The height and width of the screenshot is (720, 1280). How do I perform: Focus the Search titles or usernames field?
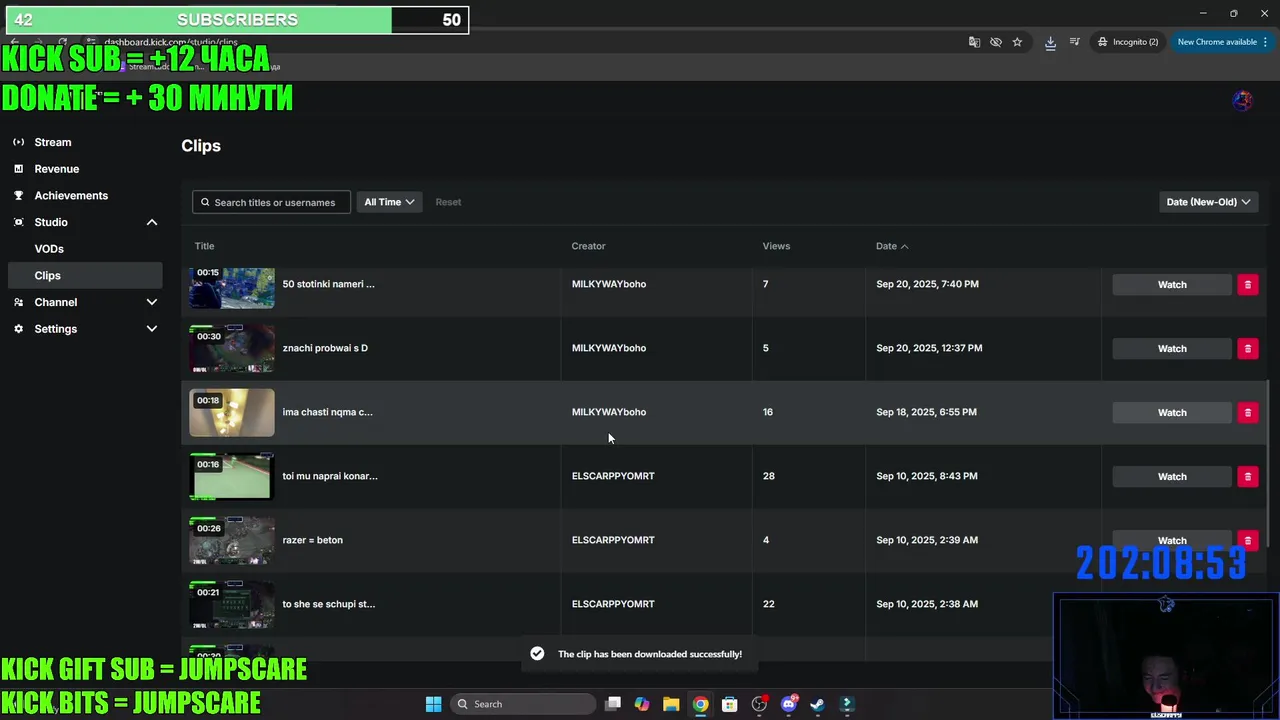[271, 202]
